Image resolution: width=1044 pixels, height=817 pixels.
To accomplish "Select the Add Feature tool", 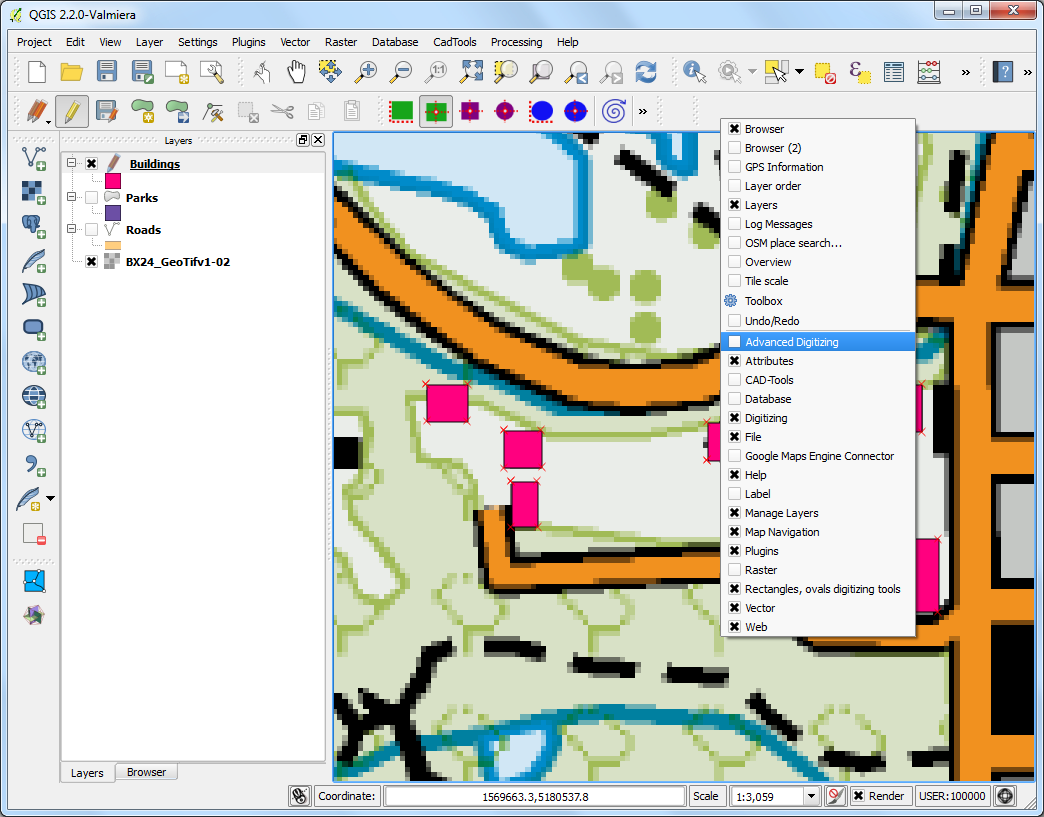I will pos(142,111).
